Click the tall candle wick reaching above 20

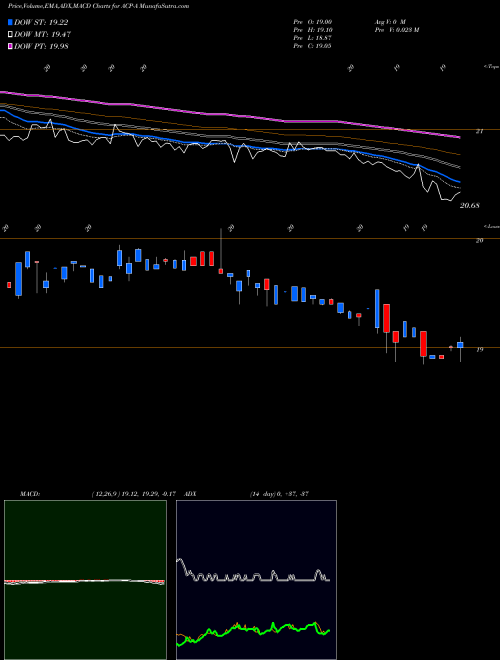221,251
